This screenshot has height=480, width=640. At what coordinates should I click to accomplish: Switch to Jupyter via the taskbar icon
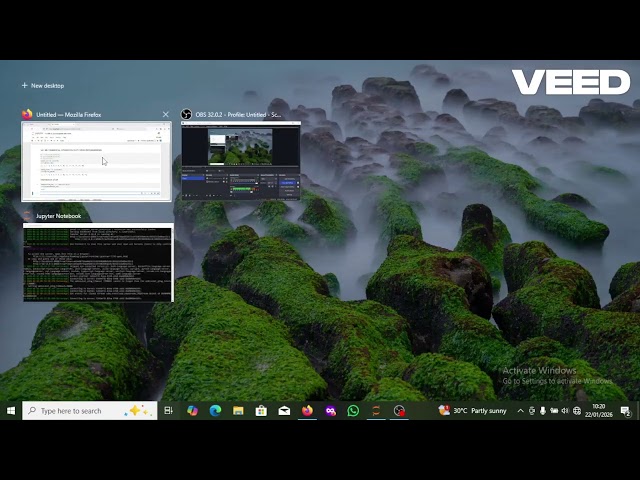click(376, 411)
